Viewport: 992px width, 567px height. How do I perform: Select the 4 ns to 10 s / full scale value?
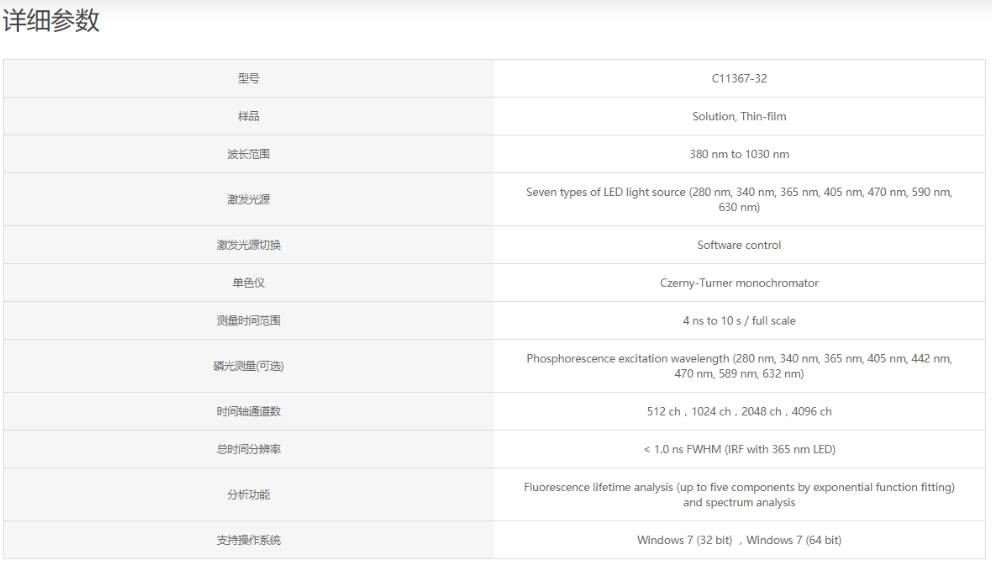click(x=739, y=321)
